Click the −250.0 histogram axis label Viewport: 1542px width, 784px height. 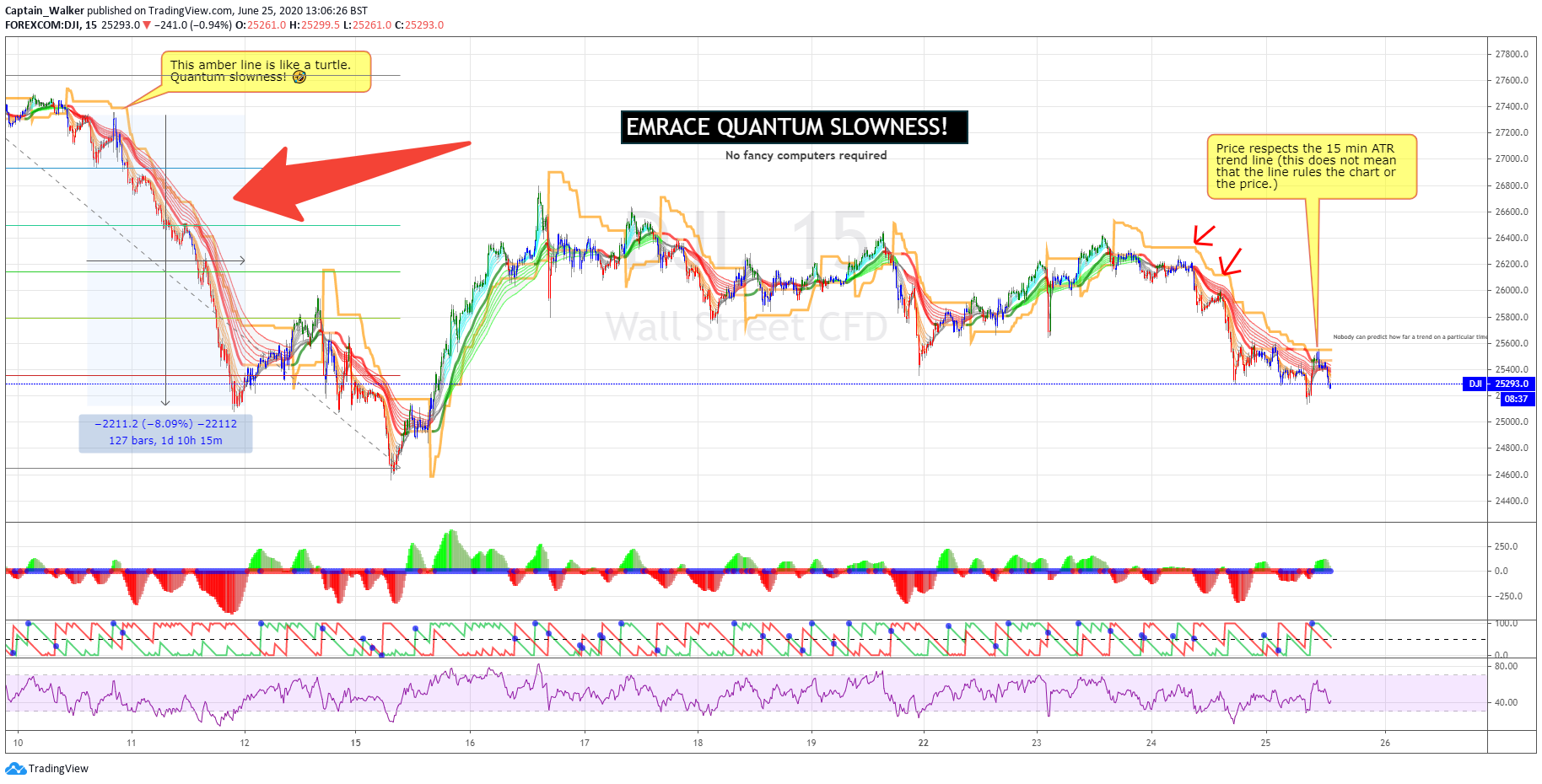point(1508,596)
